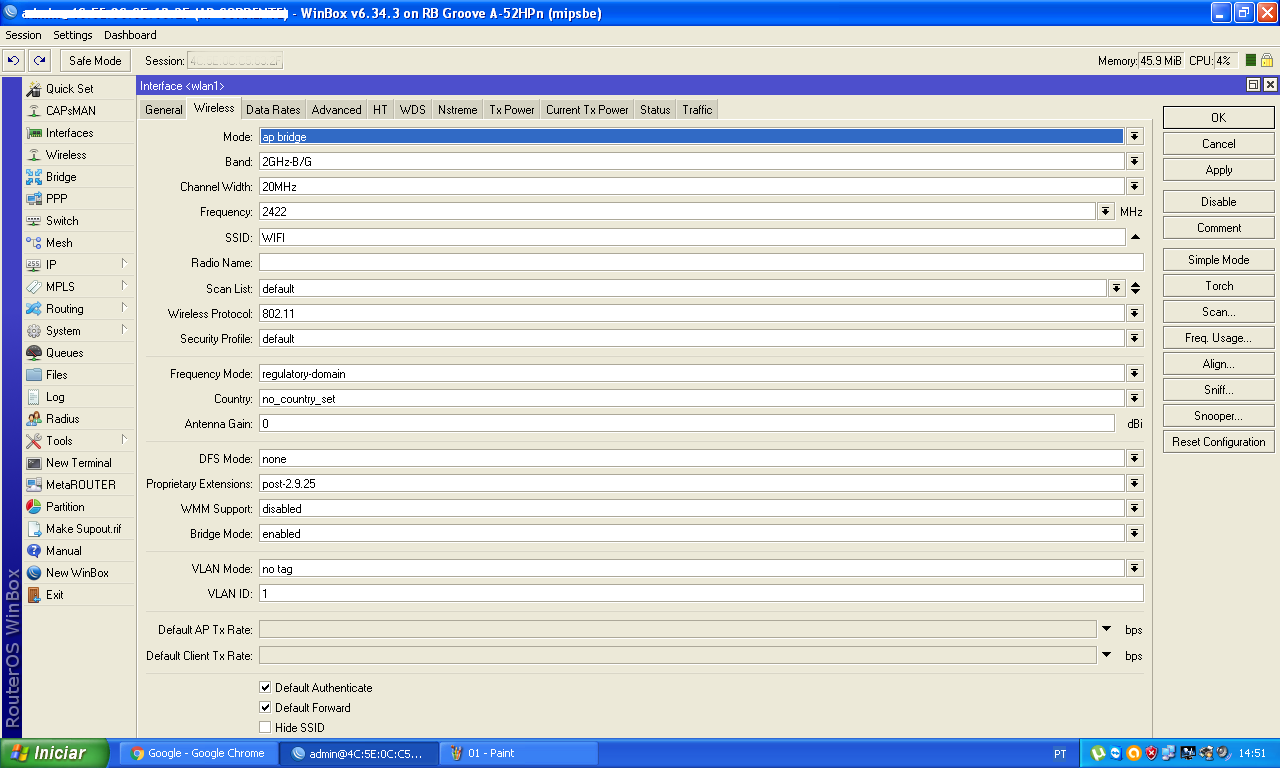Click the Snooper... button

pyautogui.click(x=1218, y=416)
